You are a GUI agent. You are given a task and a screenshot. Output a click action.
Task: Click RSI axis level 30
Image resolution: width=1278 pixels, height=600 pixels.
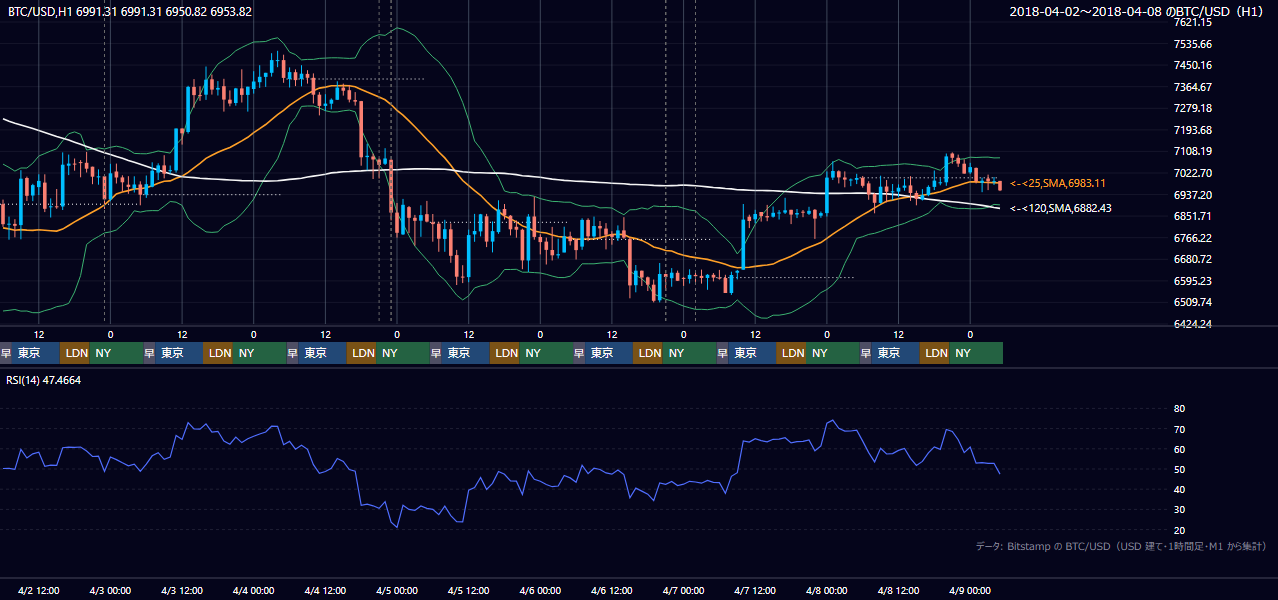1179,509
